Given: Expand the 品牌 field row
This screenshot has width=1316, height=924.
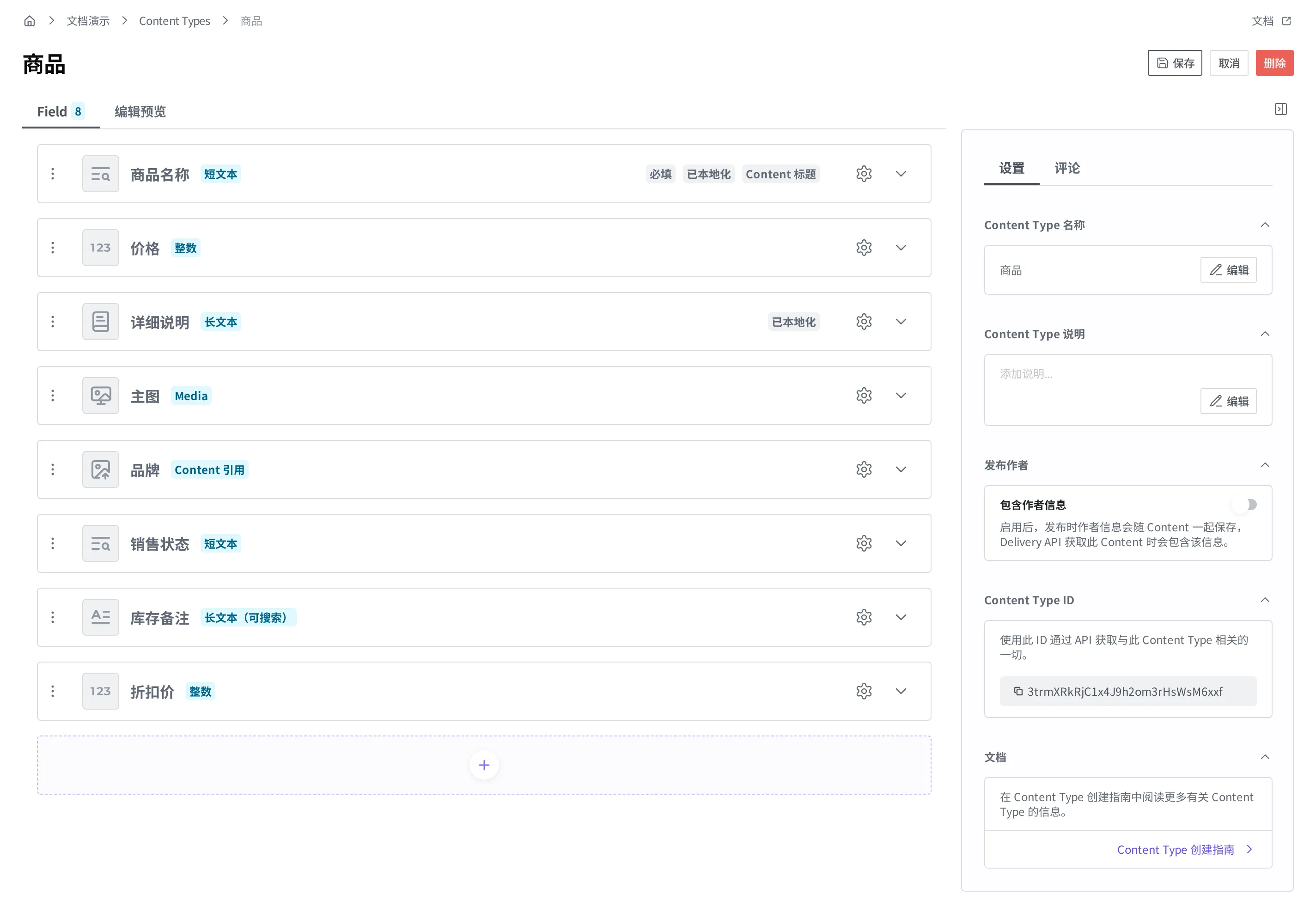Looking at the screenshot, I should point(901,469).
